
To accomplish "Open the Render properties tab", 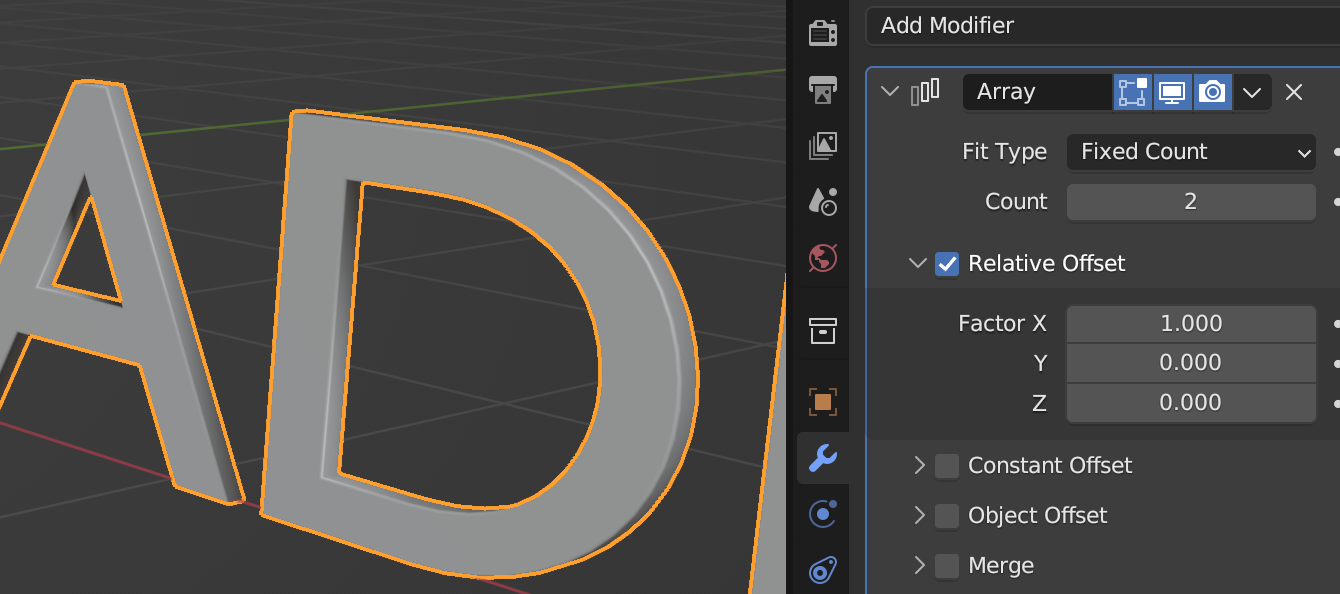I will tap(822, 33).
